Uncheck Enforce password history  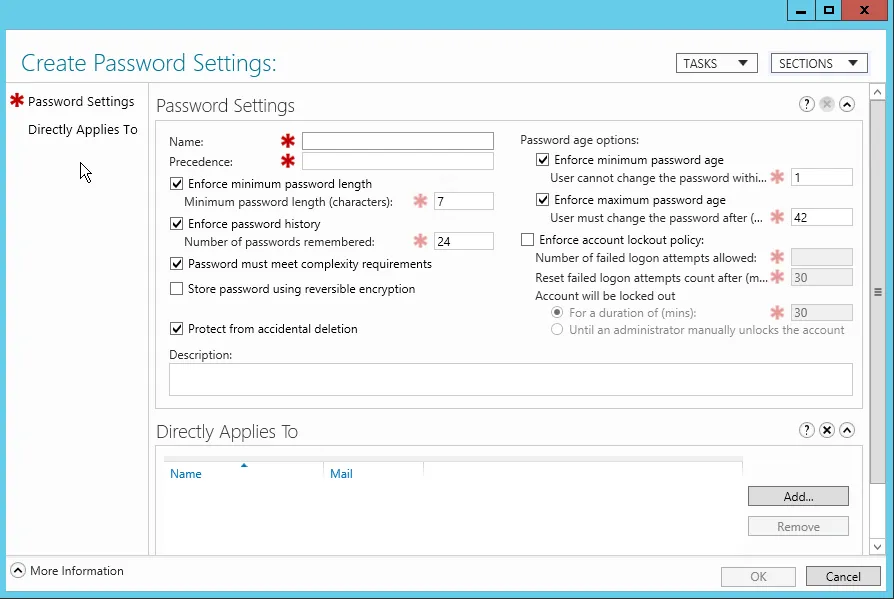[x=177, y=223]
